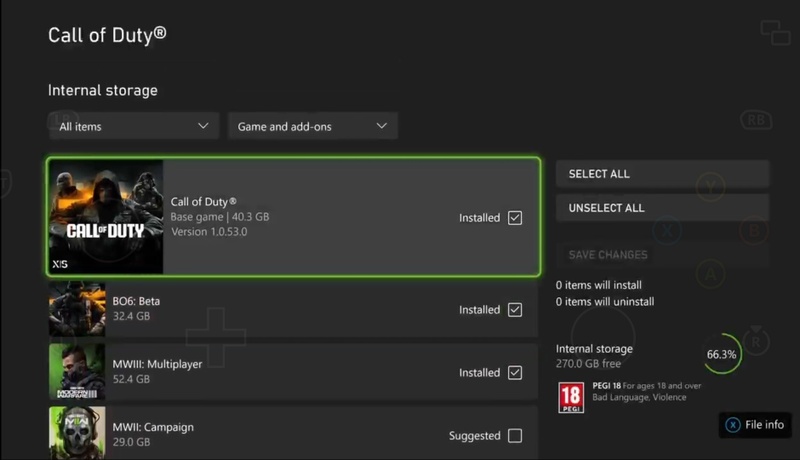Open the All items filter dropdown
800x460 pixels.
point(134,126)
